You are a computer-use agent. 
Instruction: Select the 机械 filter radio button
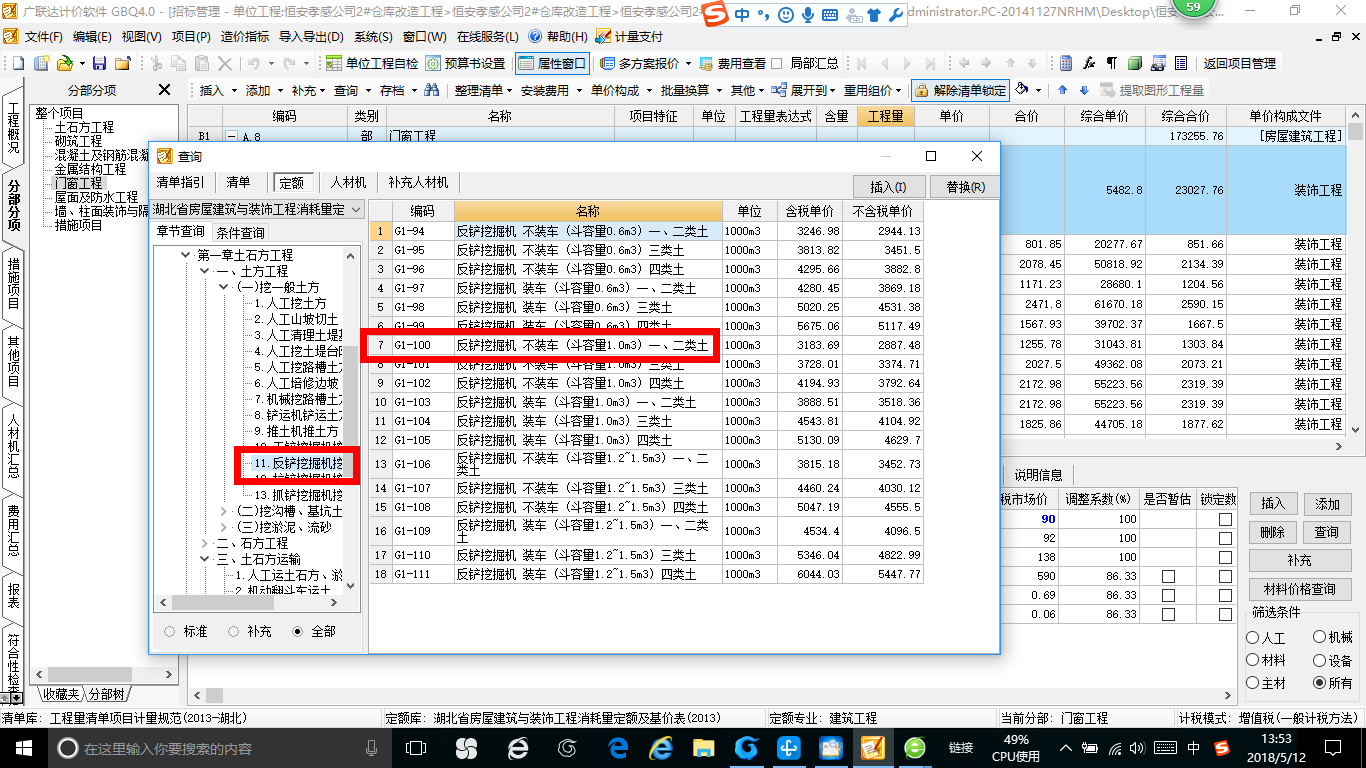[x=1320, y=637]
